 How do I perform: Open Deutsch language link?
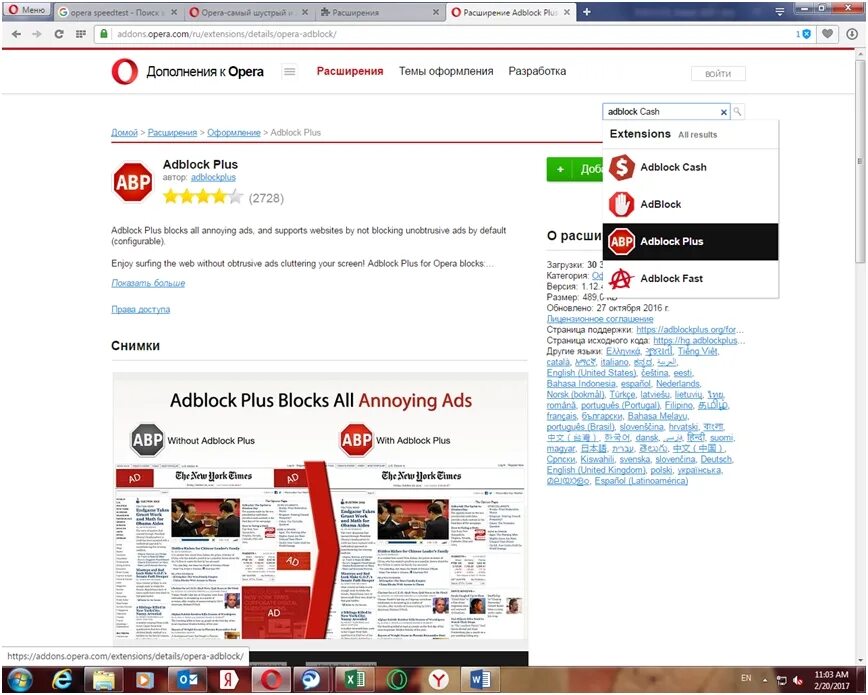716,459
